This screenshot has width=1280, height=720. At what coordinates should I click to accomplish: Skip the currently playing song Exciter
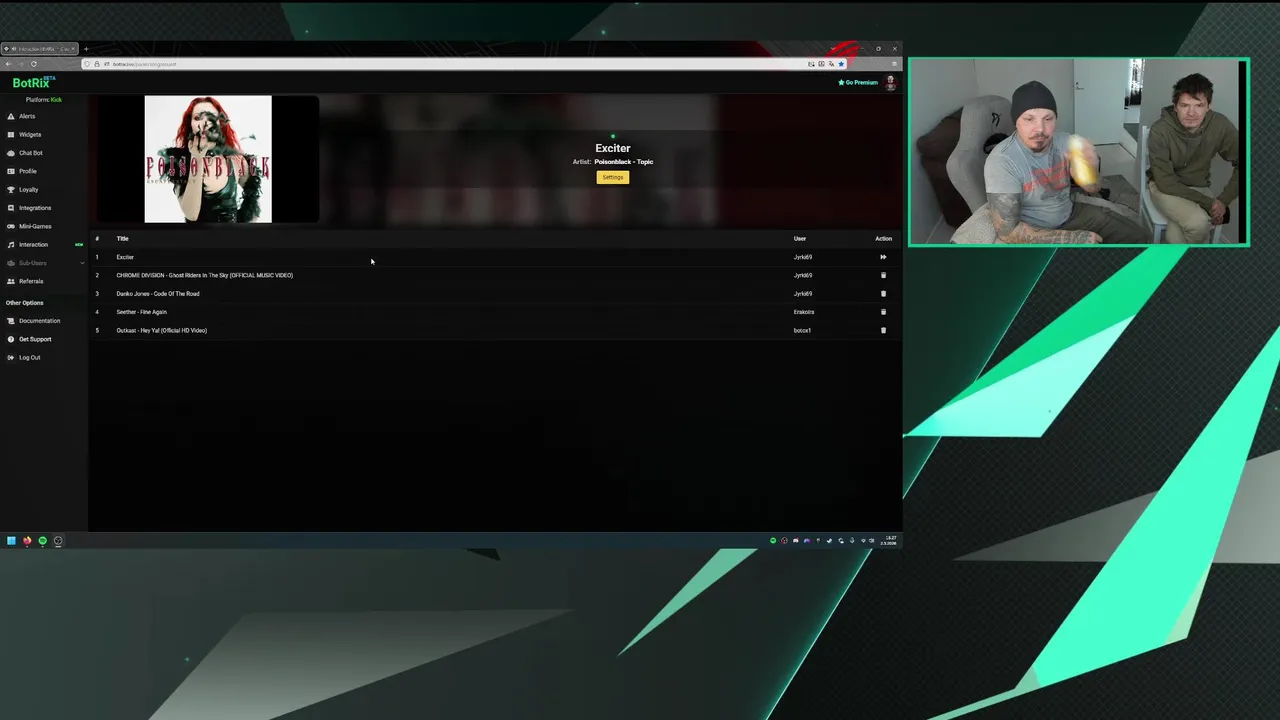click(883, 257)
